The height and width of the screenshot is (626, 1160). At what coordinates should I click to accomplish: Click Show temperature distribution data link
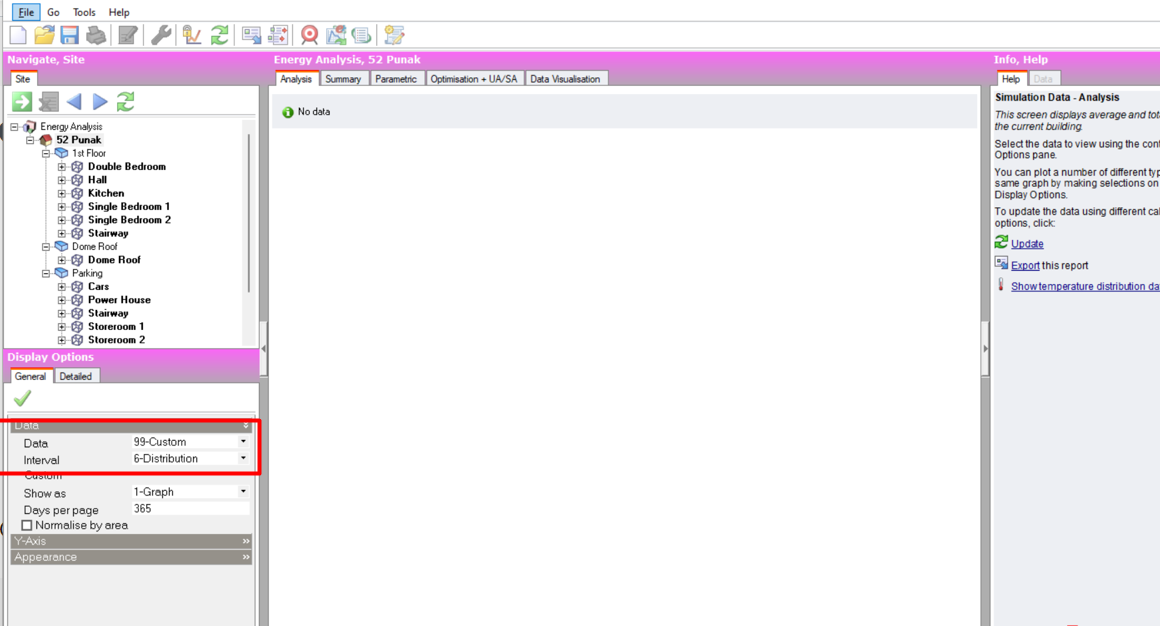coord(1085,286)
